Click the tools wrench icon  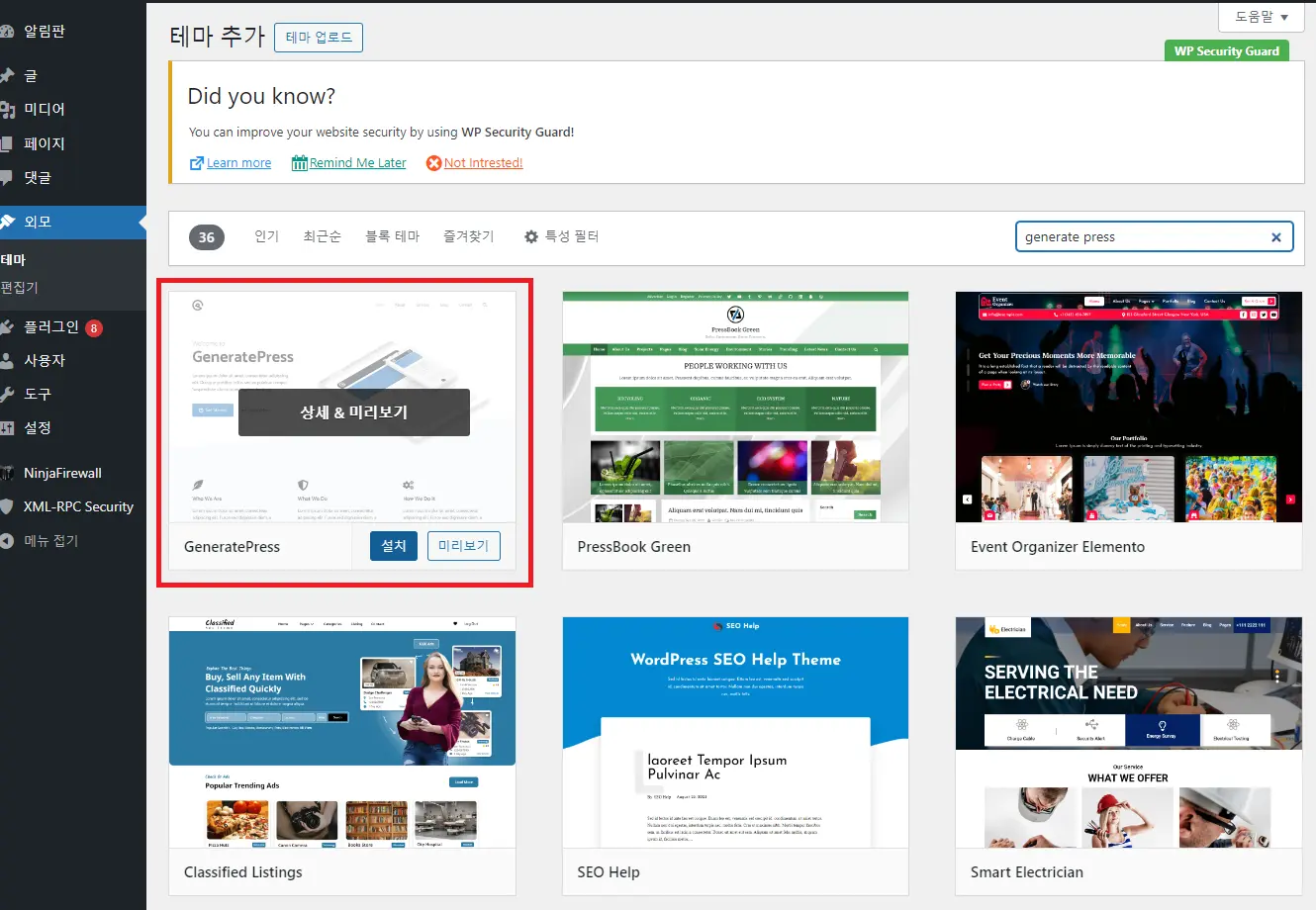7,394
